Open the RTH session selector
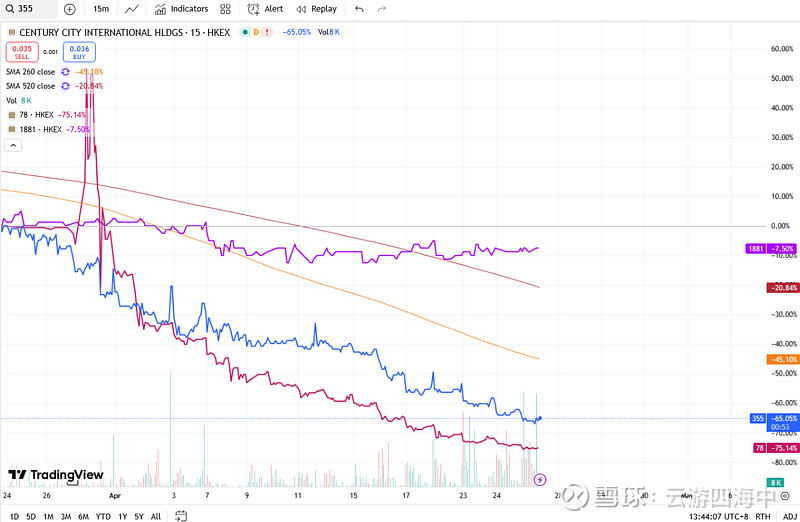 [x=763, y=516]
